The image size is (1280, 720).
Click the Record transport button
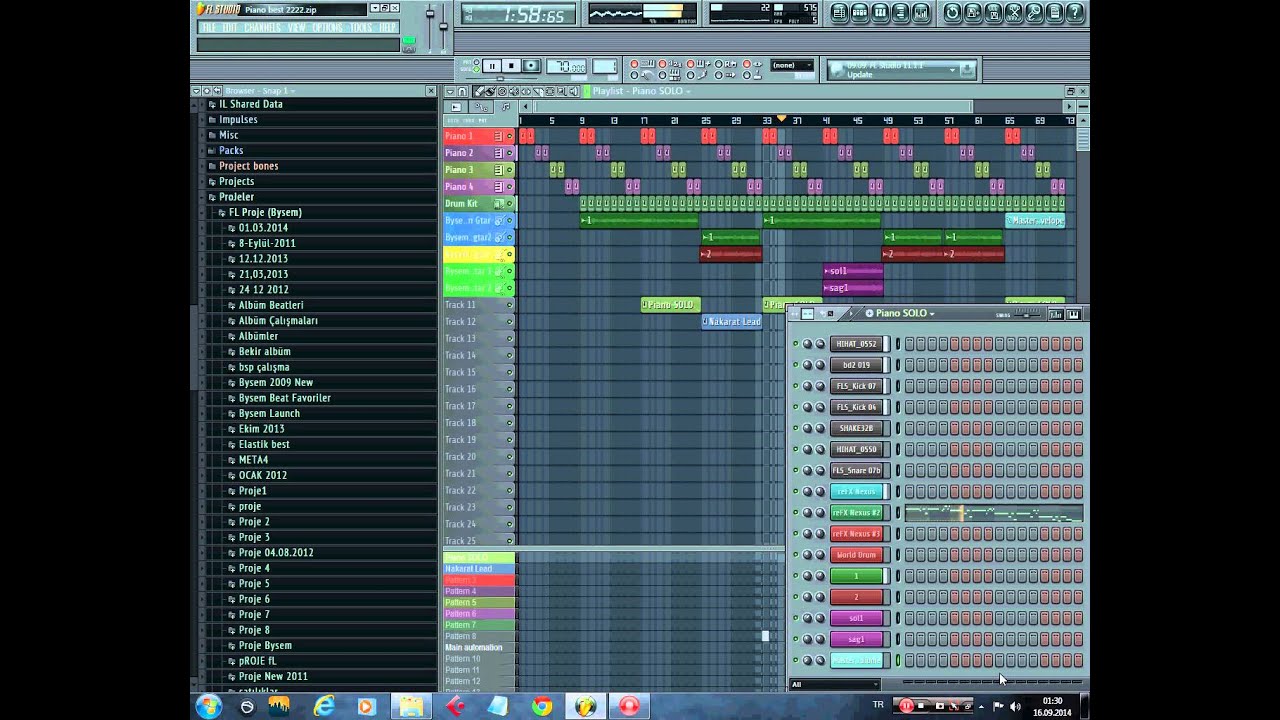click(x=531, y=66)
